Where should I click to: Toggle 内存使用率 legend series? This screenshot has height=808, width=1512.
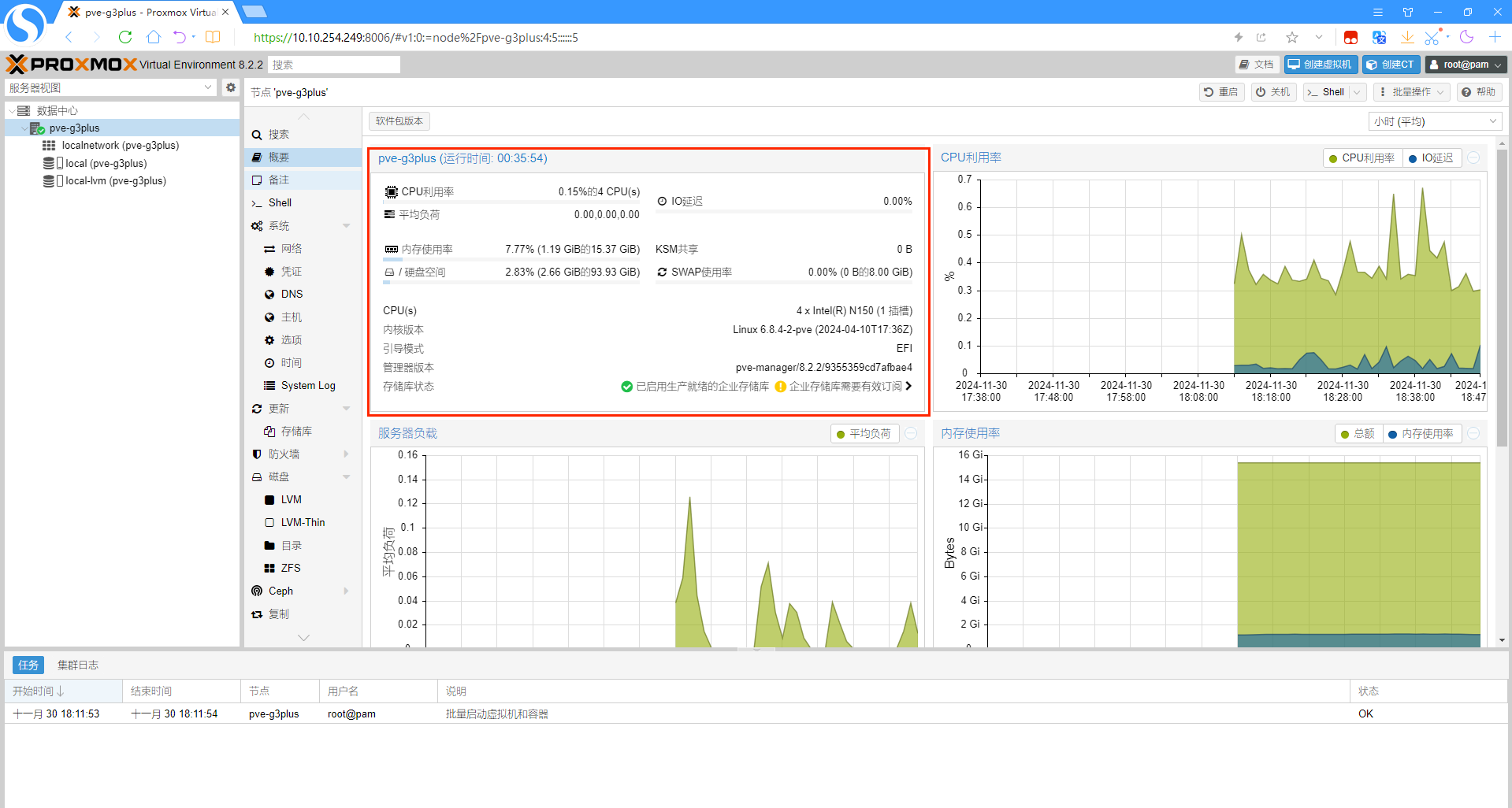pos(1421,434)
